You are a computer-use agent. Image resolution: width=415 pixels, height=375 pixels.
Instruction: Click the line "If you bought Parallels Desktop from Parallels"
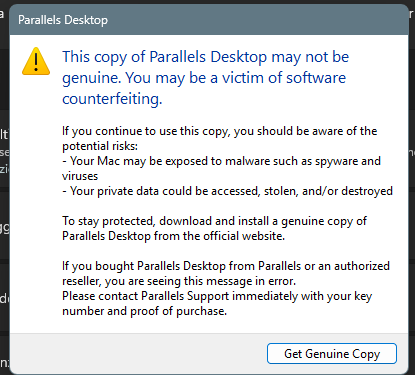click(226, 266)
